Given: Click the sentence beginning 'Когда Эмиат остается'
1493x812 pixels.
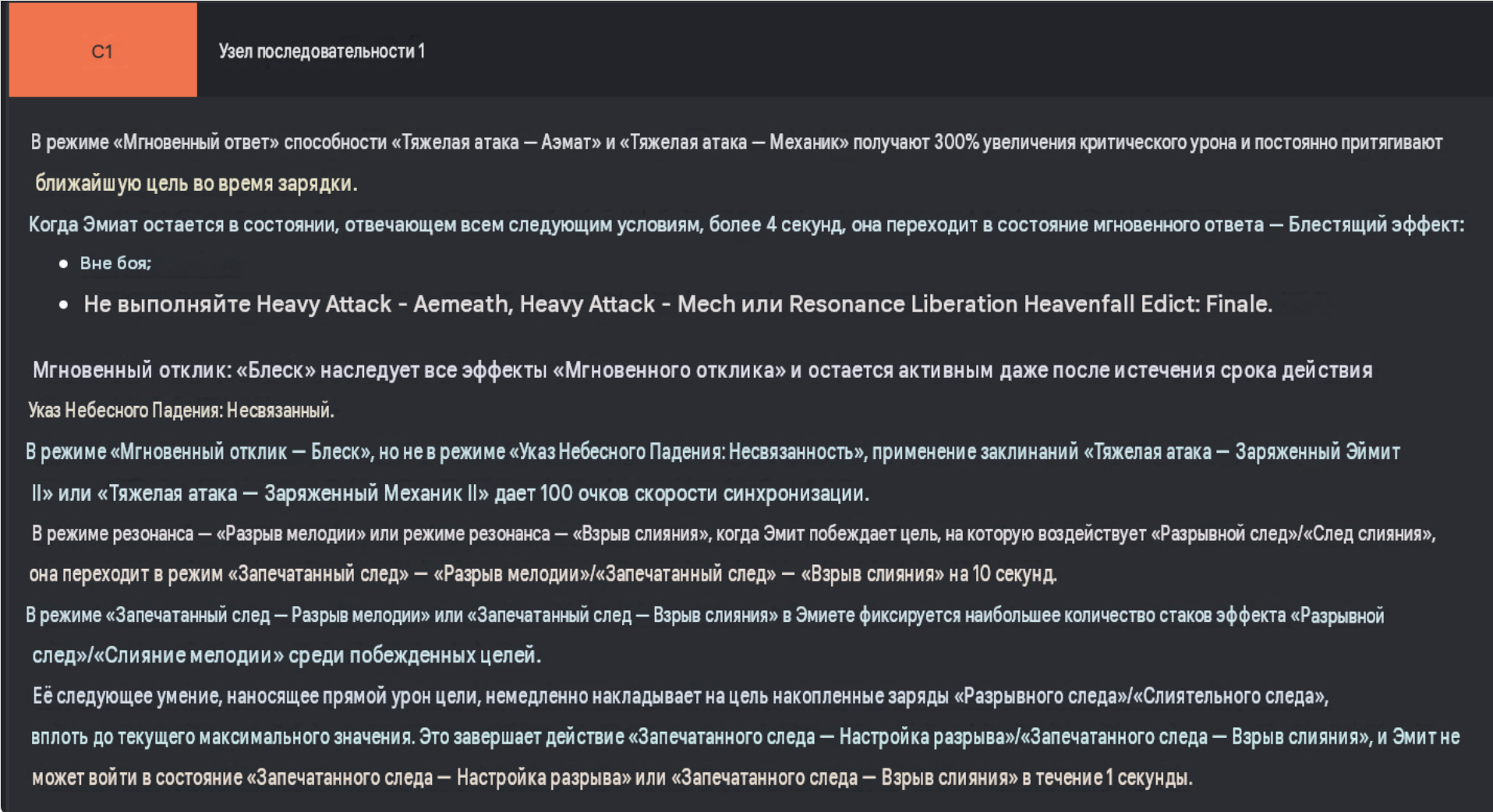Looking at the screenshot, I should [746, 224].
